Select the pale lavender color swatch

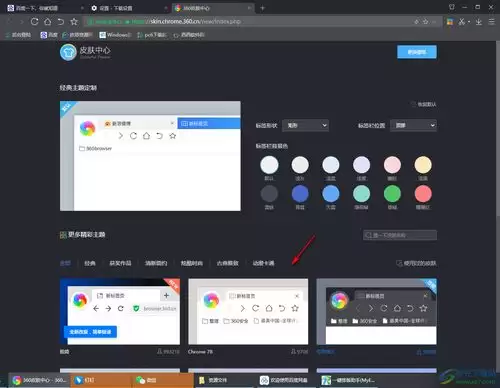click(361, 165)
